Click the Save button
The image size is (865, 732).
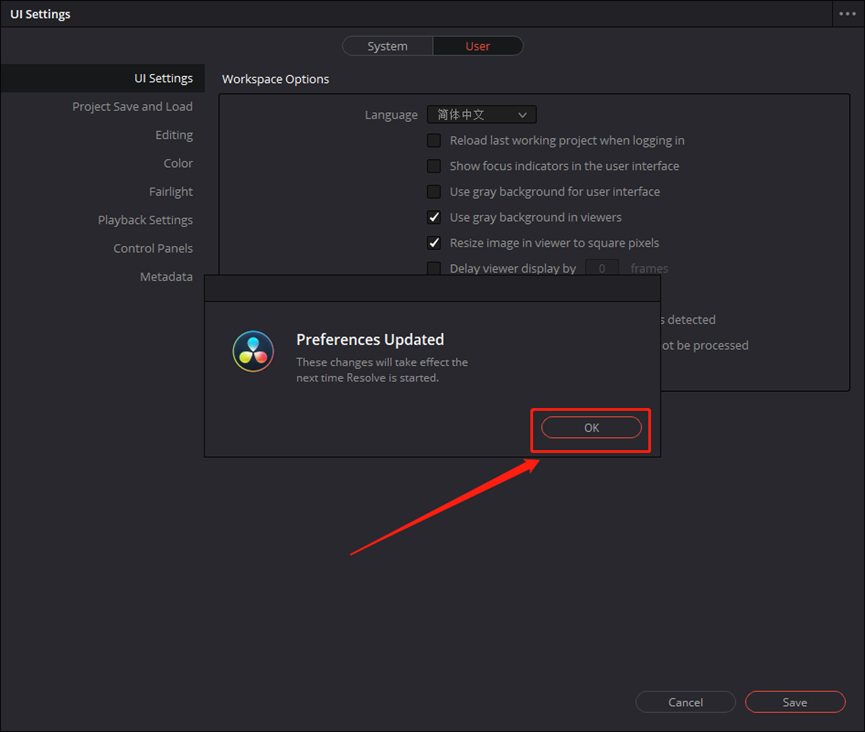795,702
